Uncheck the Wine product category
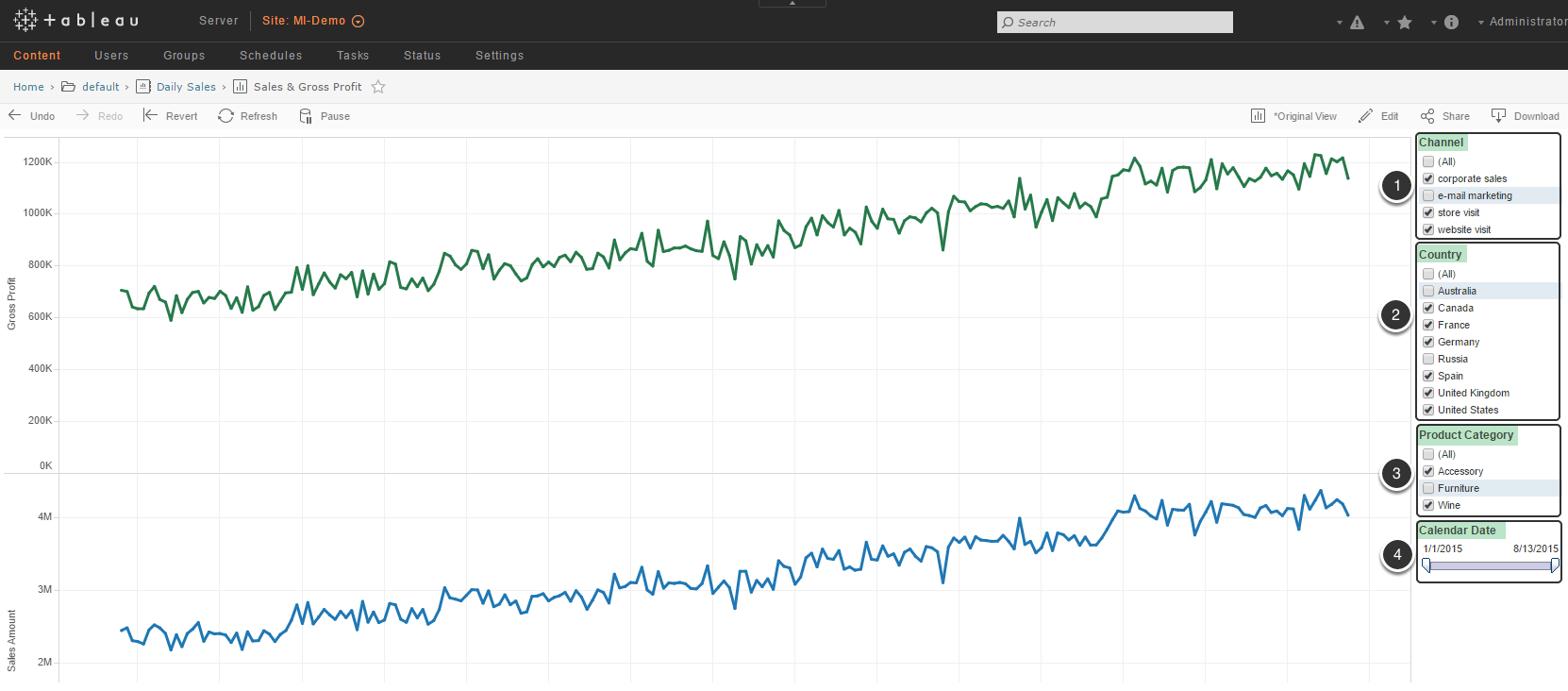1568x691 pixels. [x=1428, y=505]
